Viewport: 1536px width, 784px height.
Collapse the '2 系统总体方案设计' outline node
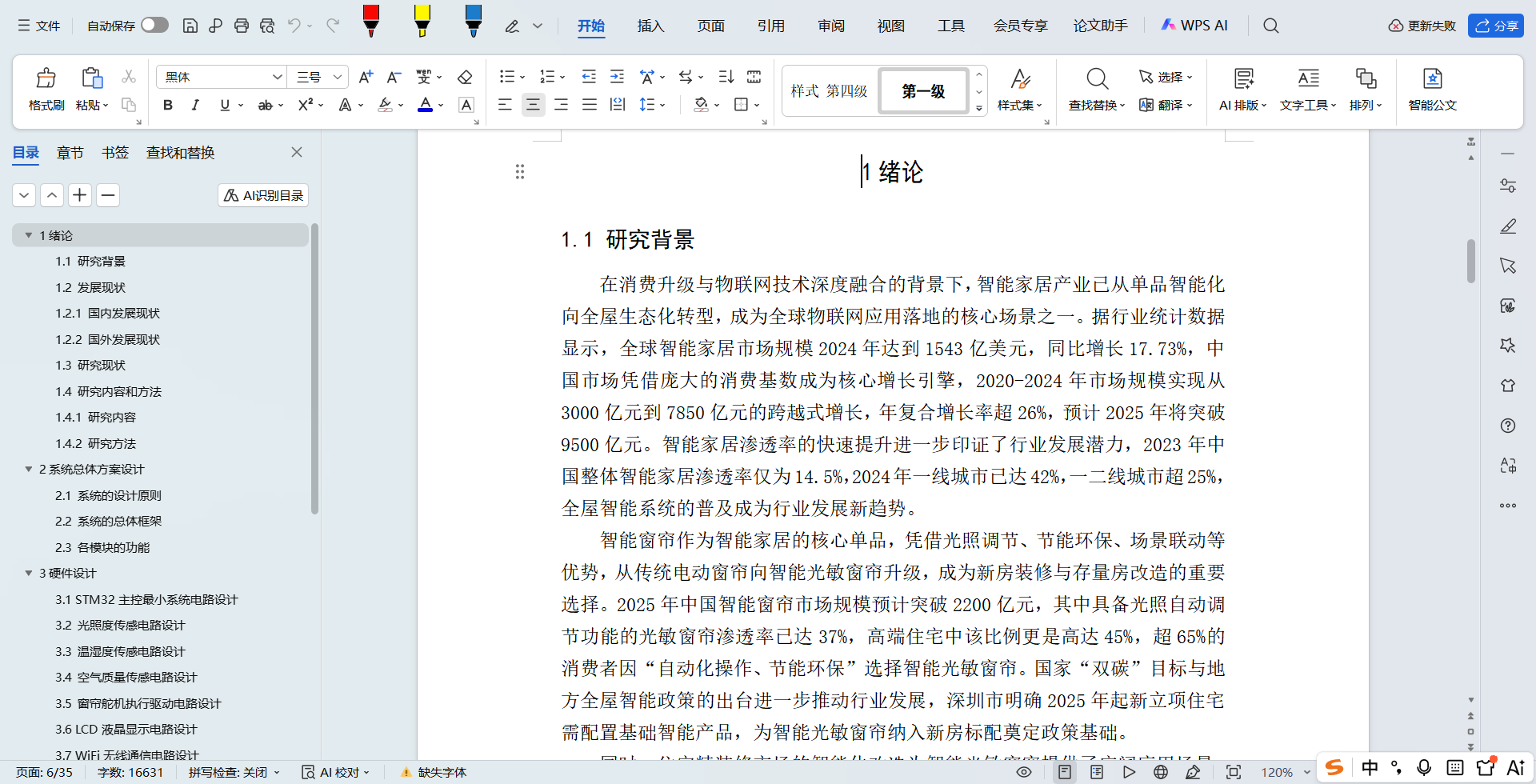click(x=29, y=469)
